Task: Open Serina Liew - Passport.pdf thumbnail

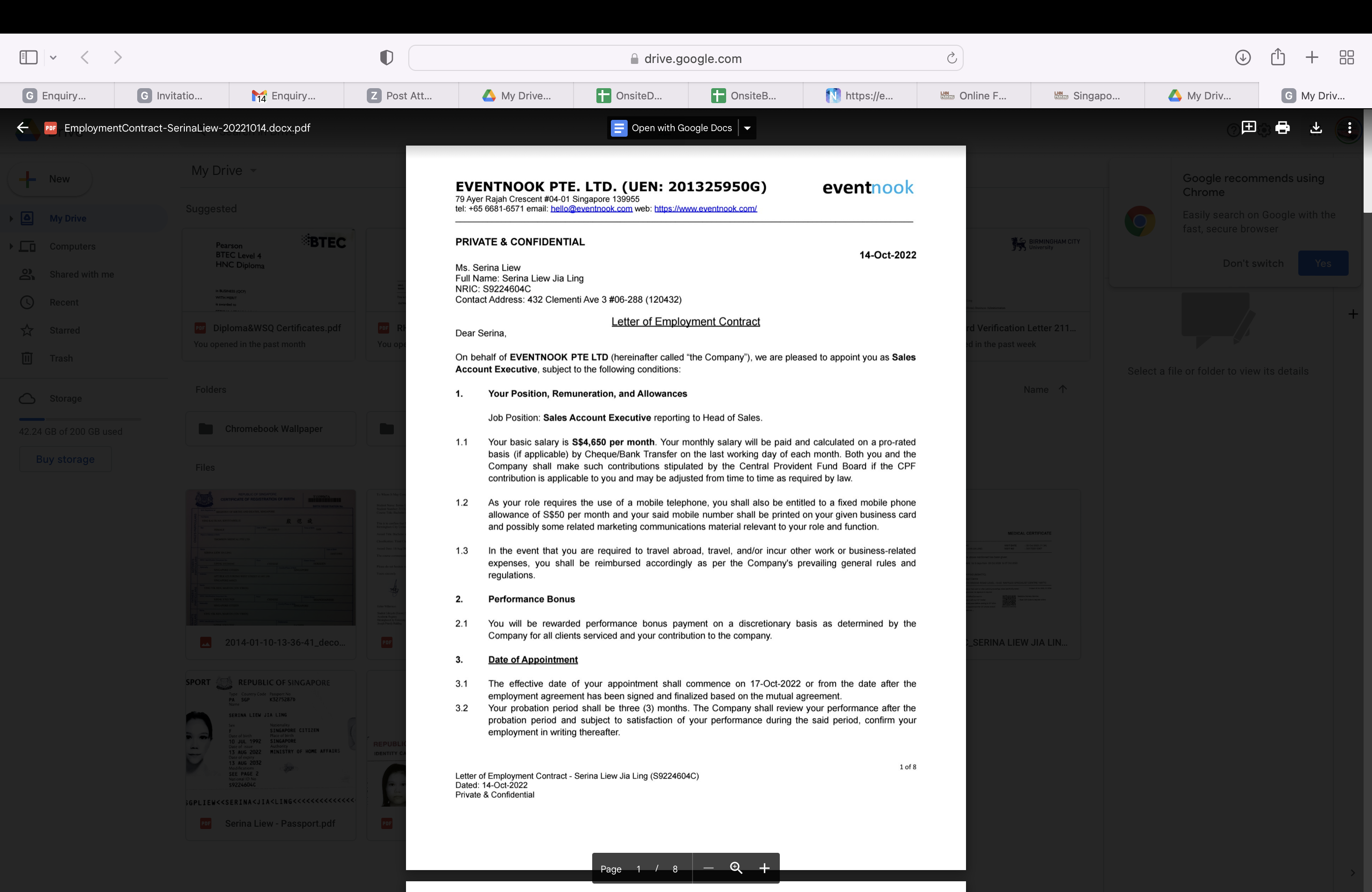Action: pos(270,755)
